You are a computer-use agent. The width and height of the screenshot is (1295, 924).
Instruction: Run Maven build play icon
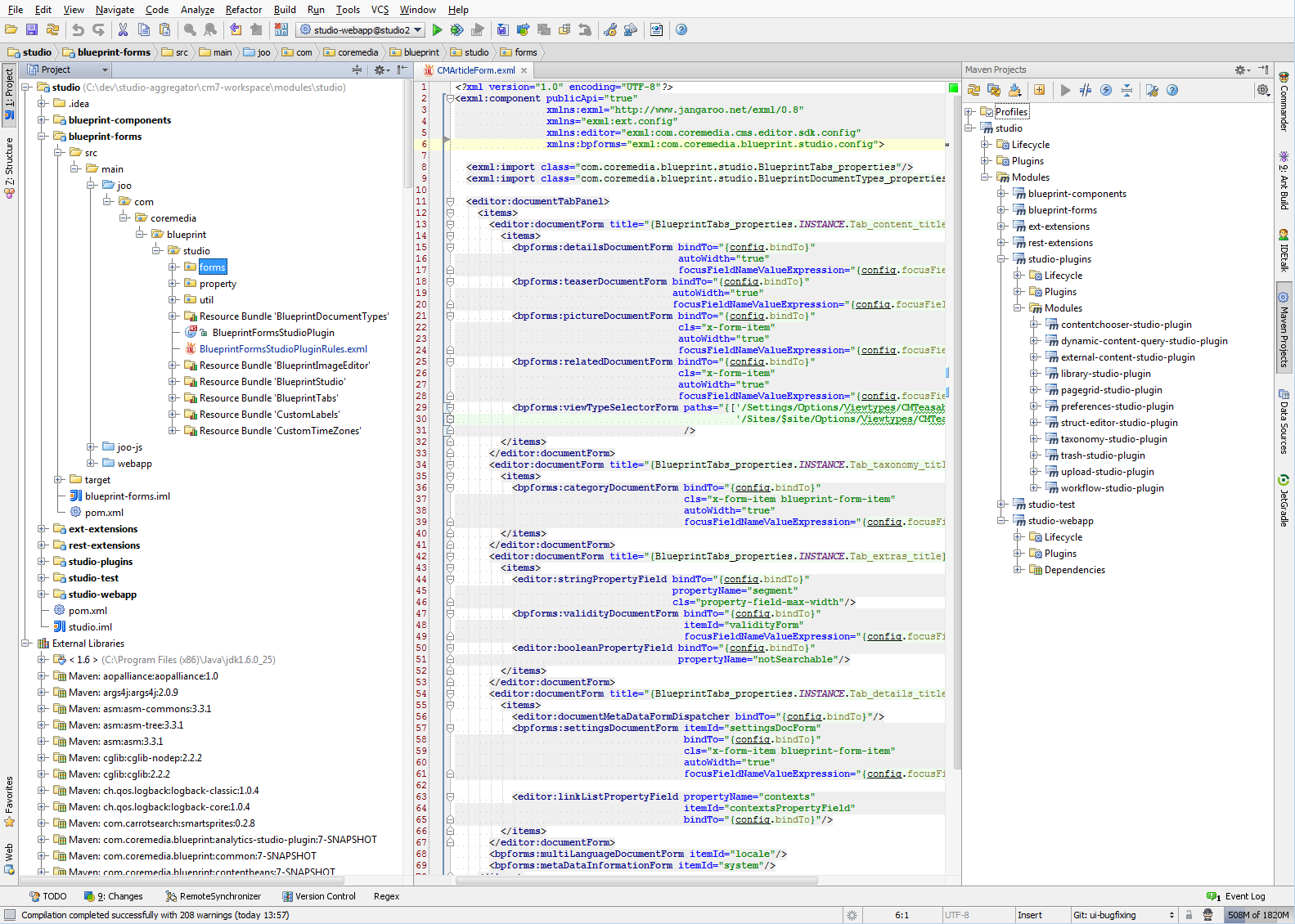point(1065,91)
